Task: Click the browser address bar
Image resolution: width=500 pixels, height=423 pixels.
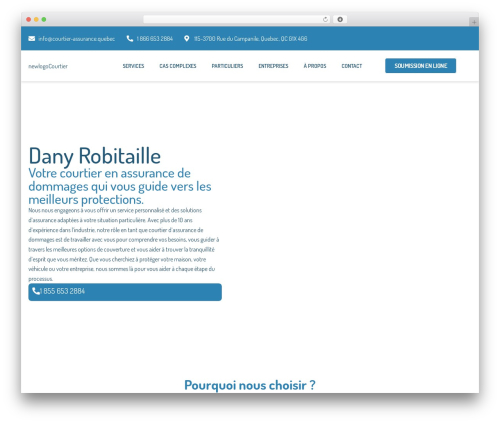Action: 237,19
